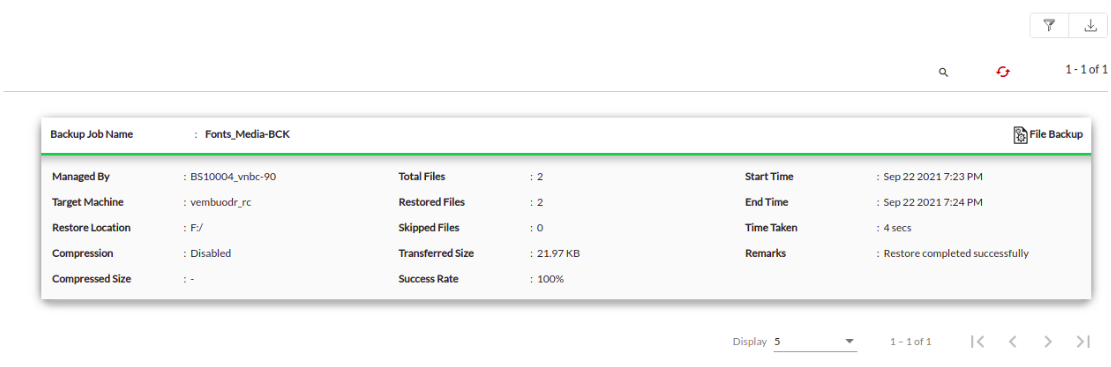Screen dimensions: 1111x367
Task: Click the 100% success rate value
Action: coord(551,278)
